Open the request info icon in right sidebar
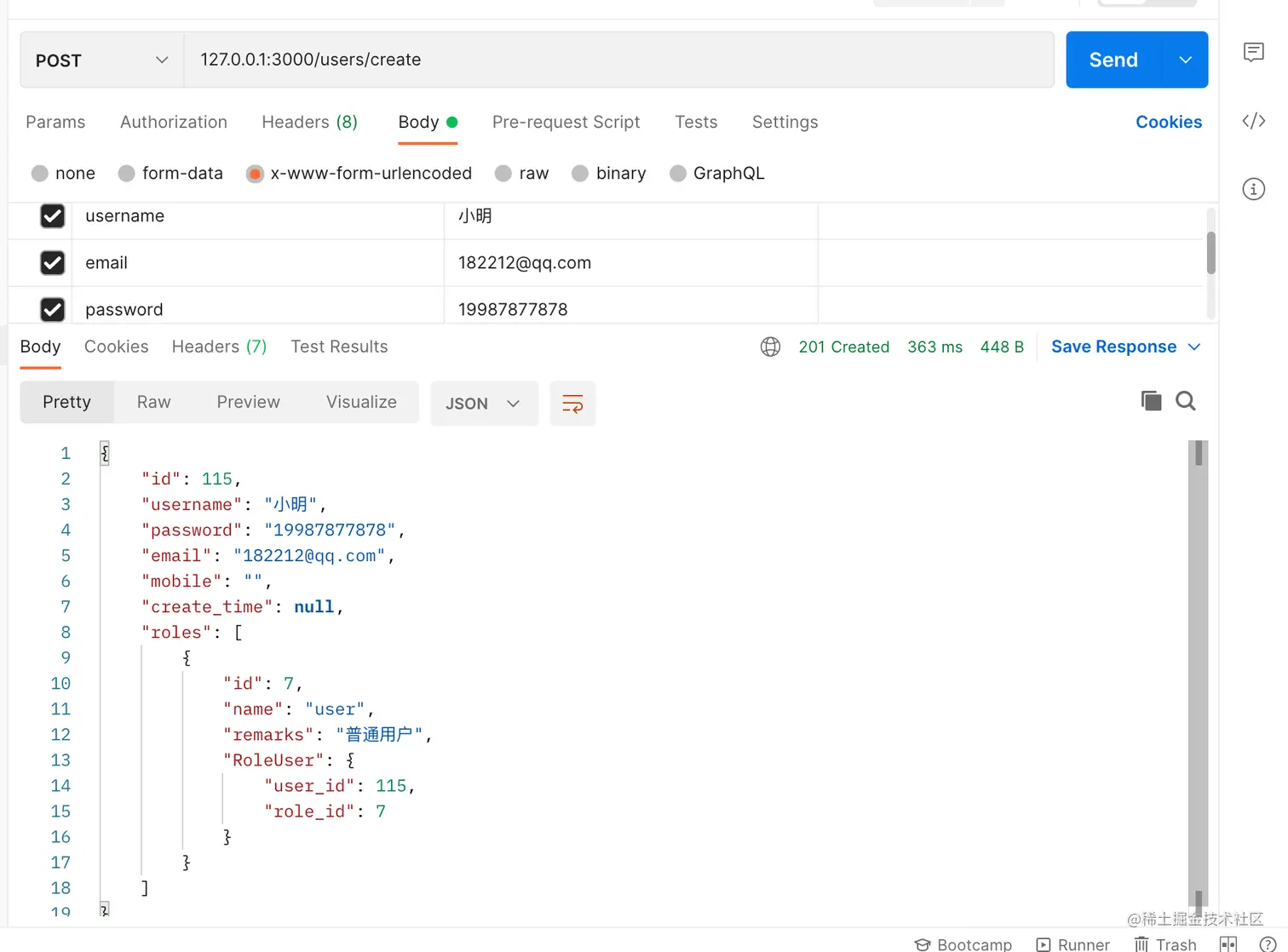 click(1253, 189)
